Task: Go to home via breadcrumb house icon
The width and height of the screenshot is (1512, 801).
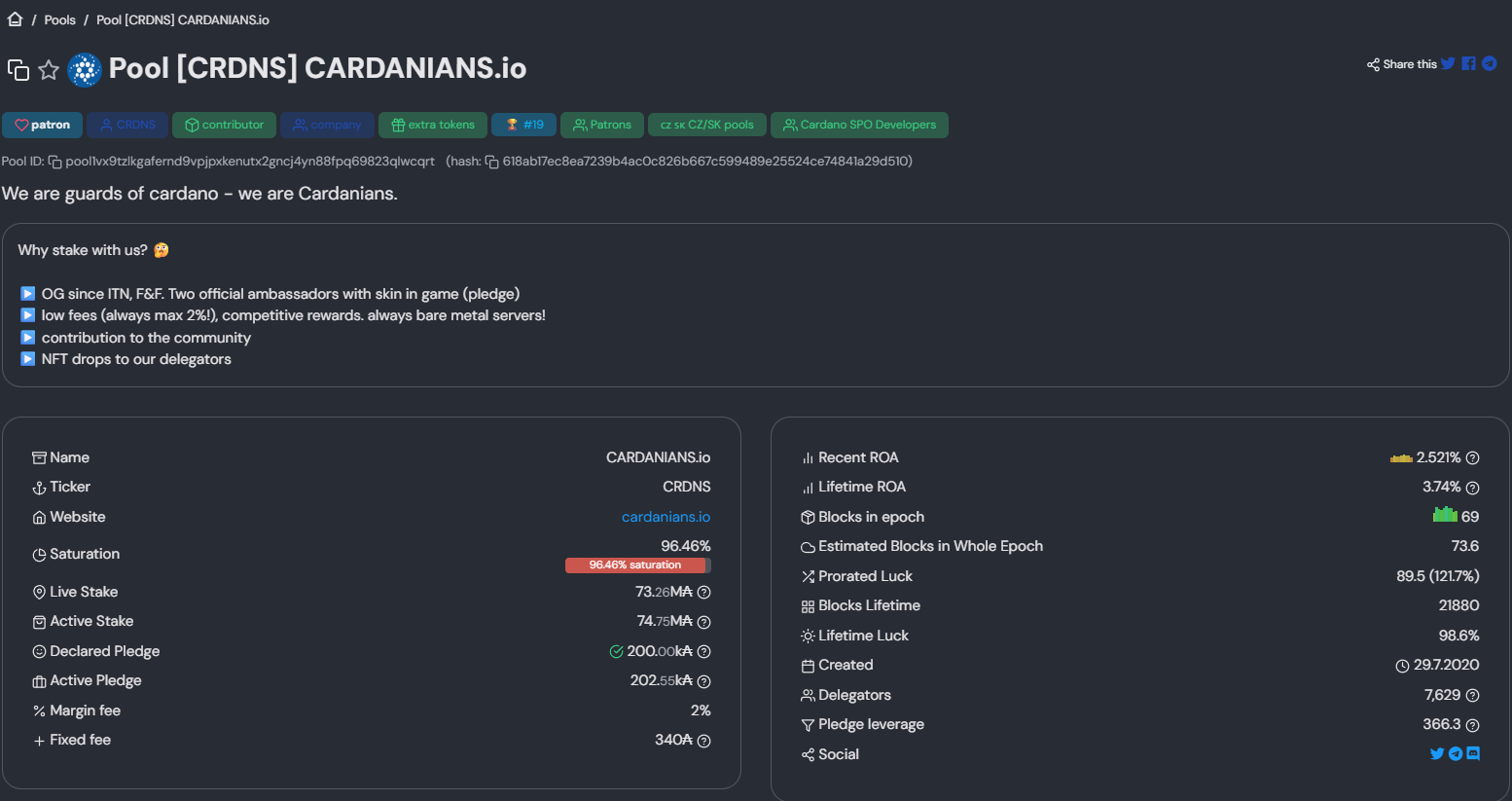Action: (x=16, y=19)
